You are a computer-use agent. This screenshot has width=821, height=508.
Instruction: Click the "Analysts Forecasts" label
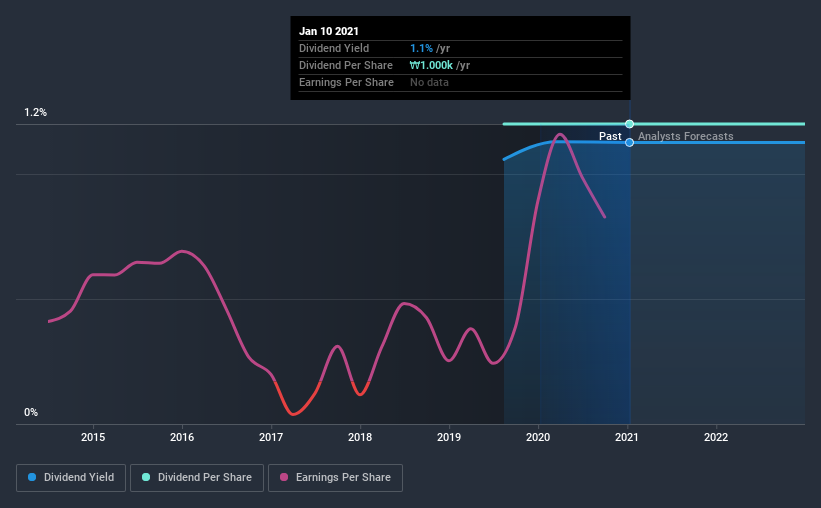pos(685,136)
